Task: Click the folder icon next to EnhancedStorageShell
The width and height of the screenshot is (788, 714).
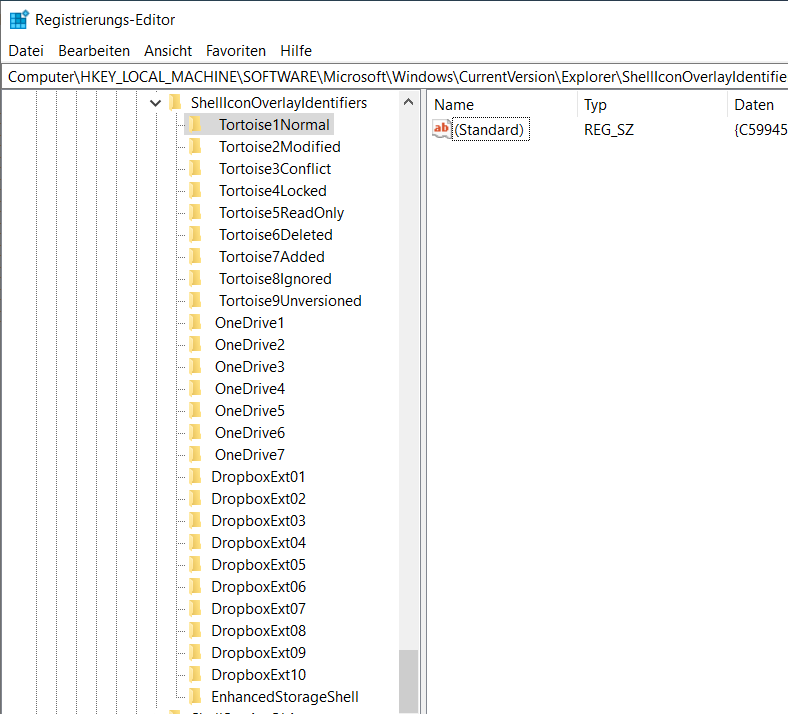Action: coord(195,697)
